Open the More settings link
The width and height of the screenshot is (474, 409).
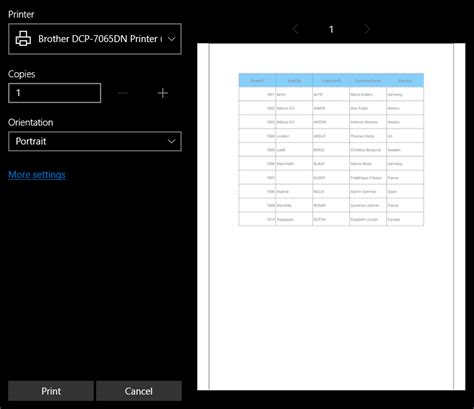click(37, 175)
